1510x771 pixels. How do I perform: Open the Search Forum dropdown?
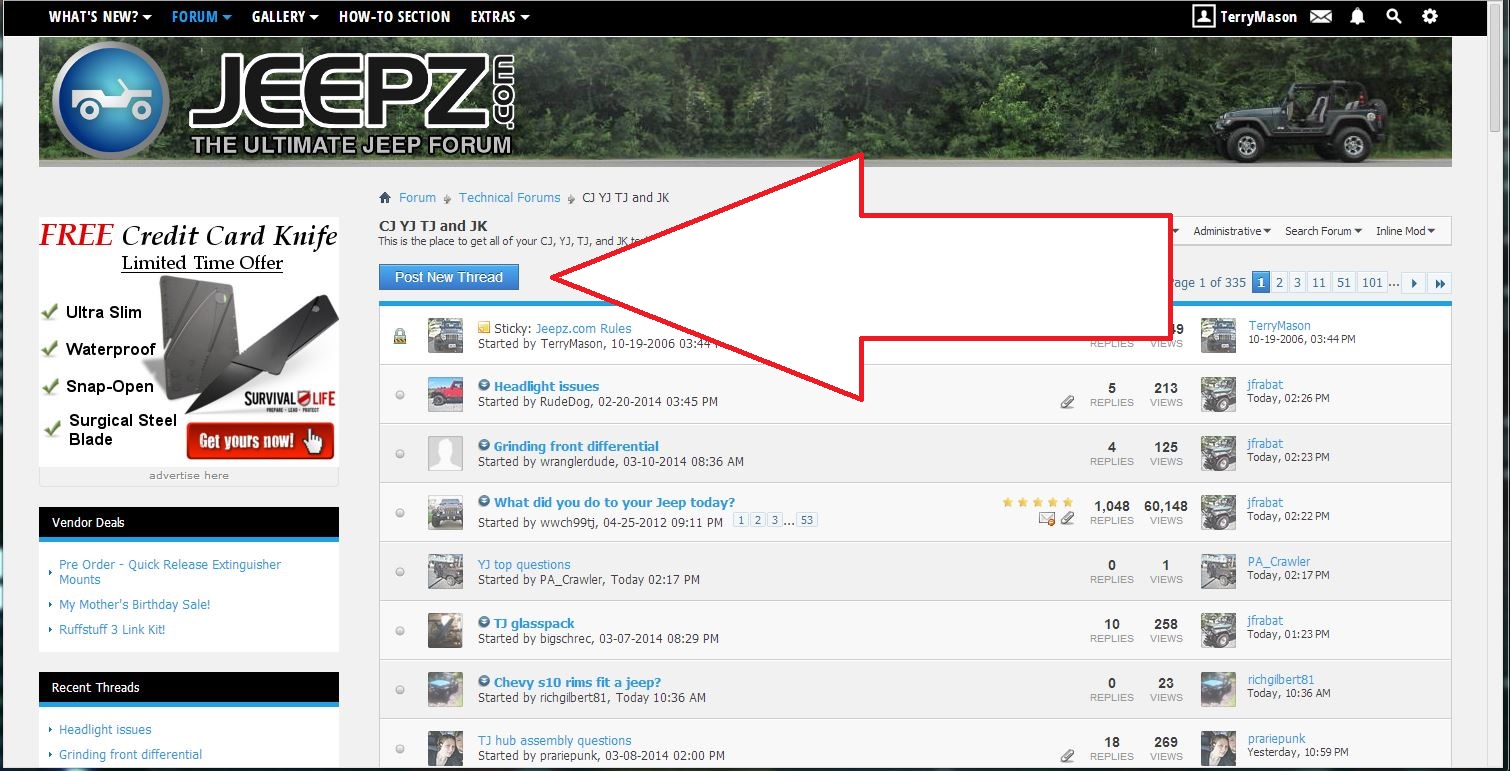click(x=1323, y=231)
